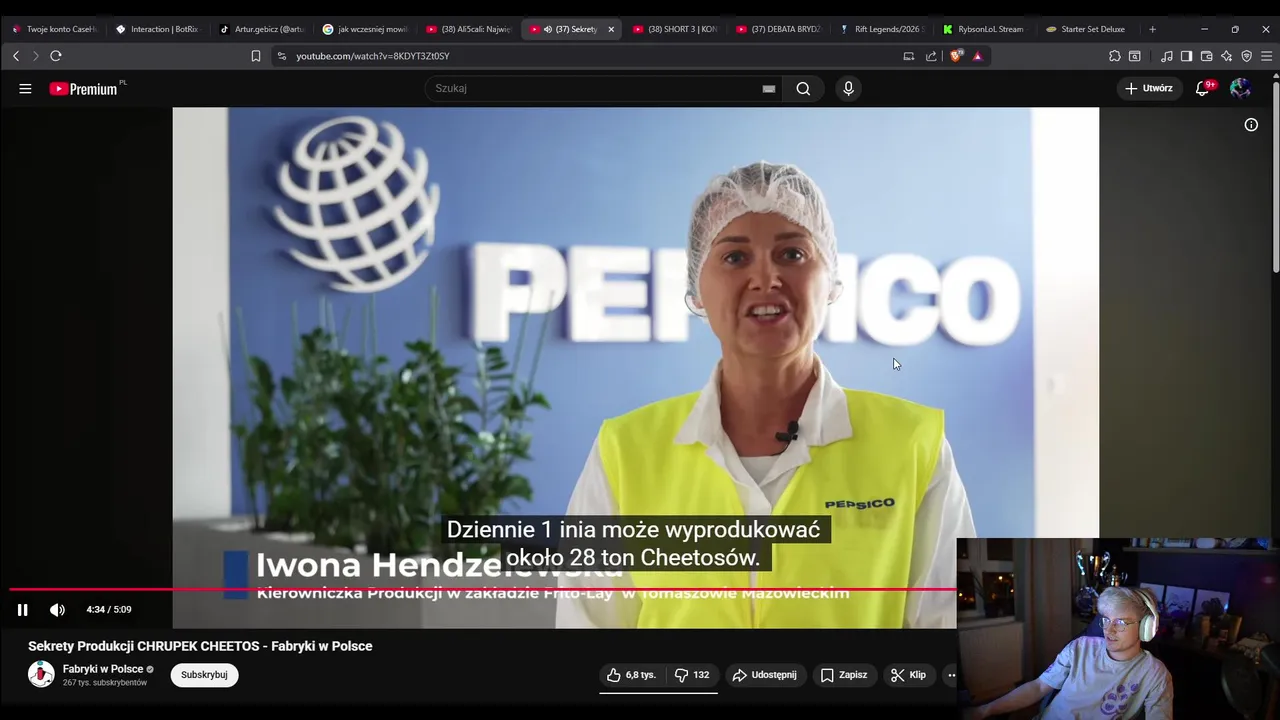Switch to the Interaction | BotRix tab
This screenshot has width=1280, height=720.
(157, 29)
